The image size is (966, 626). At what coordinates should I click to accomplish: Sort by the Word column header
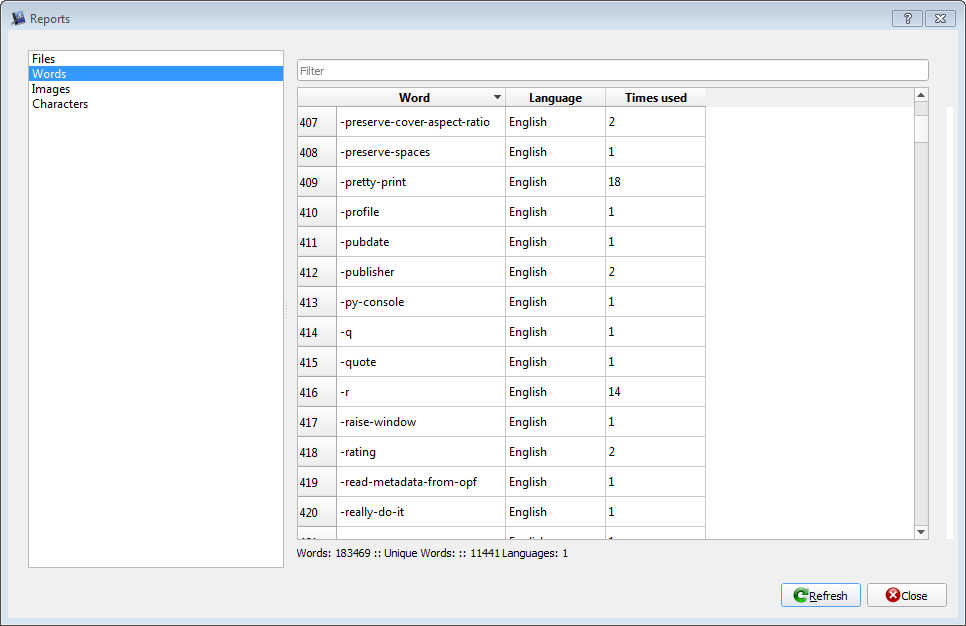point(421,97)
